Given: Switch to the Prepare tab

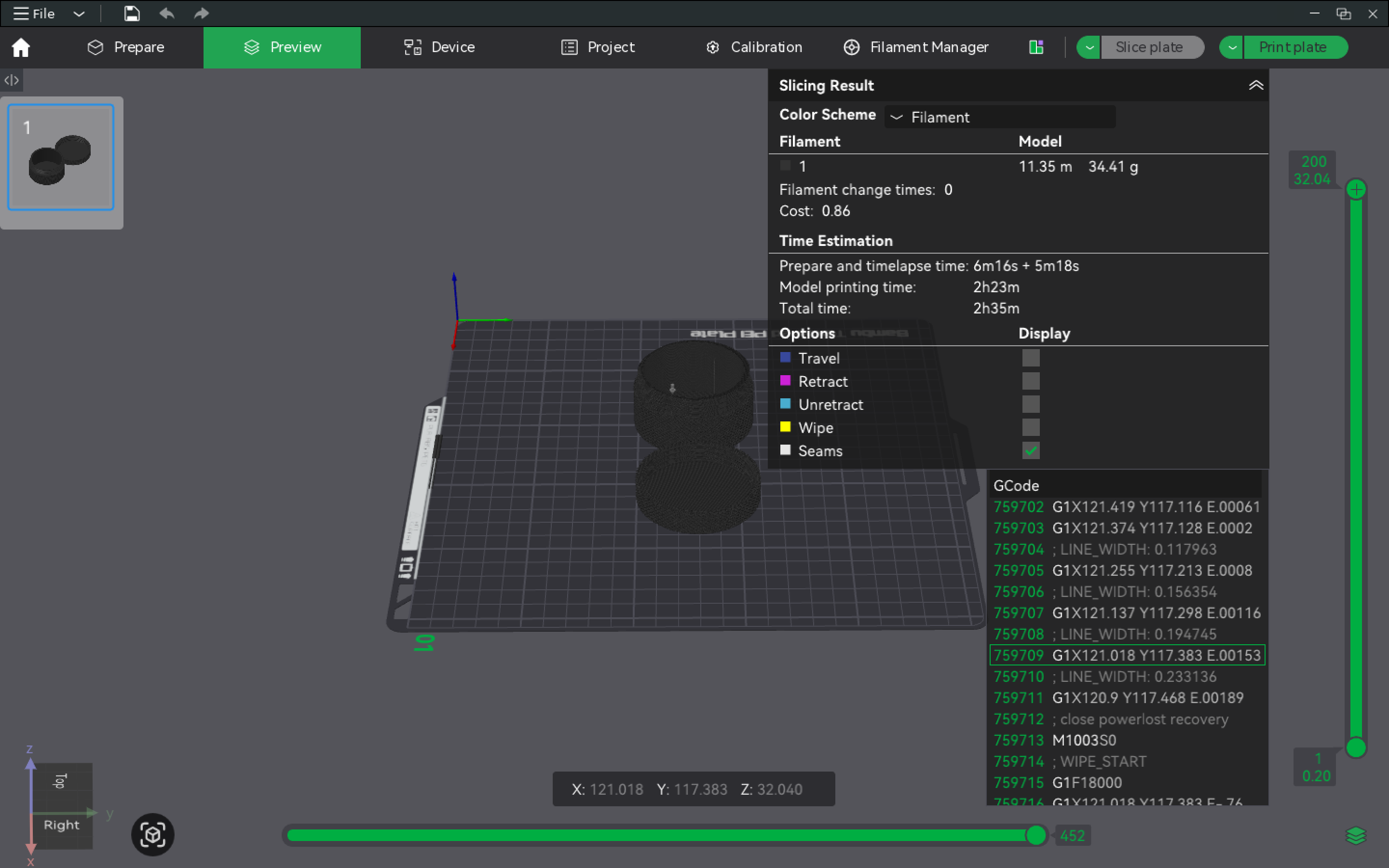Looking at the screenshot, I should pyautogui.click(x=126, y=47).
